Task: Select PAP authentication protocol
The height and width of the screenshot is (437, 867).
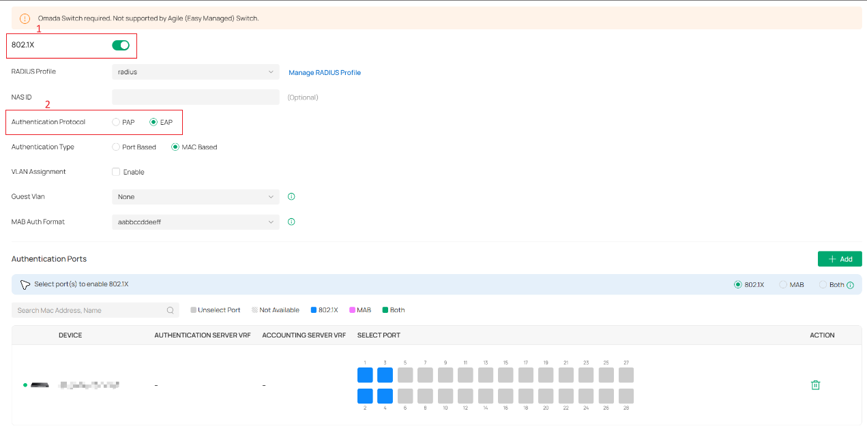Action: 116,122
